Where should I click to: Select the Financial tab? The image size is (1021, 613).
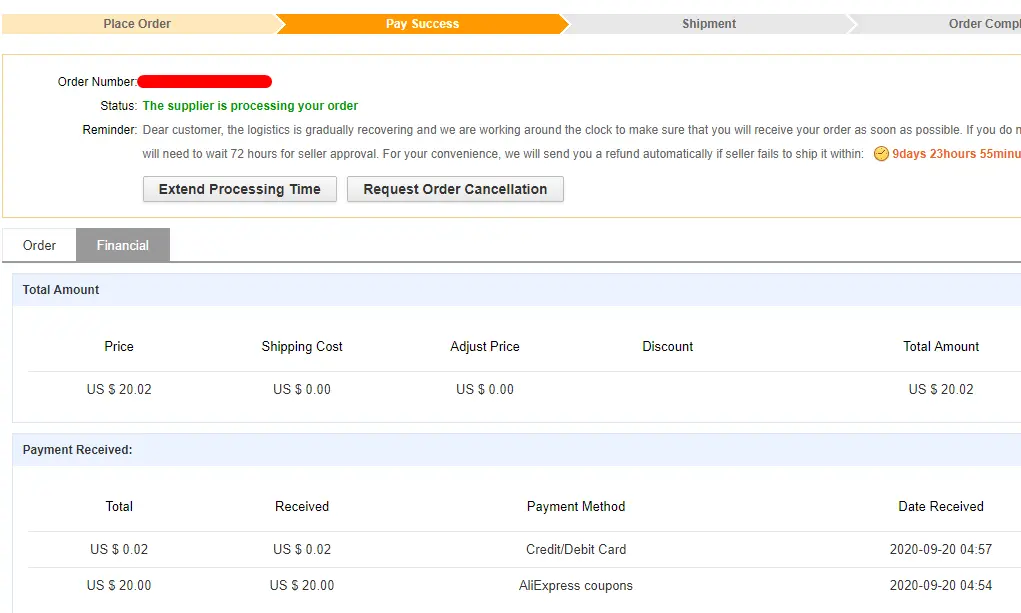click(x=123, y=245)
